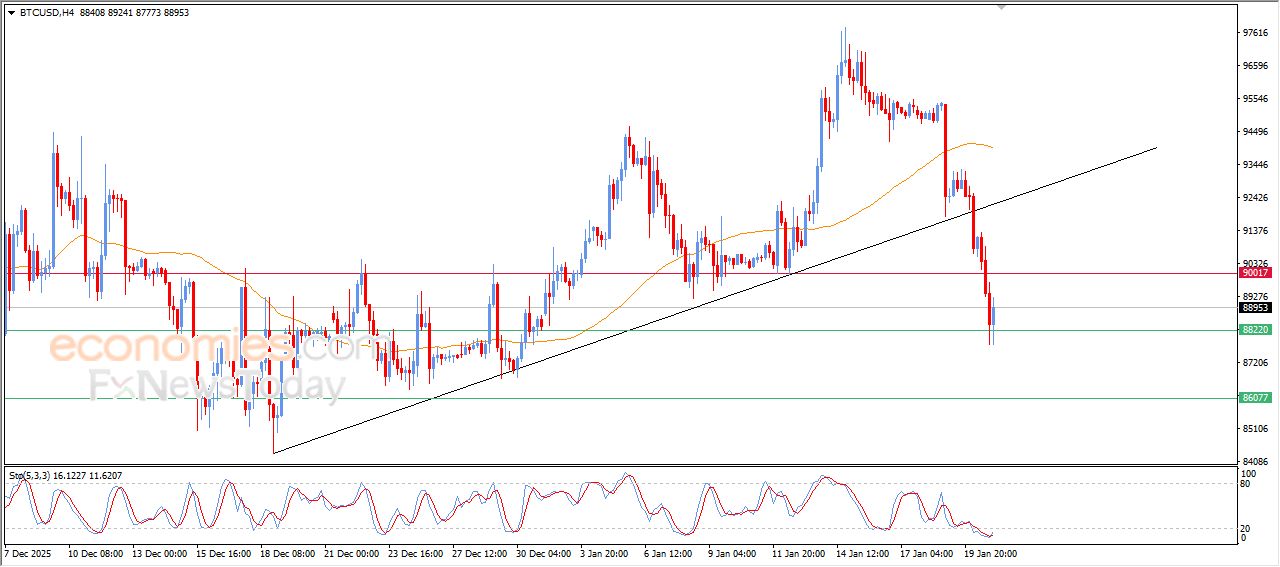
Task: Select the green 88220 price label
Action: click(1254, 329)
